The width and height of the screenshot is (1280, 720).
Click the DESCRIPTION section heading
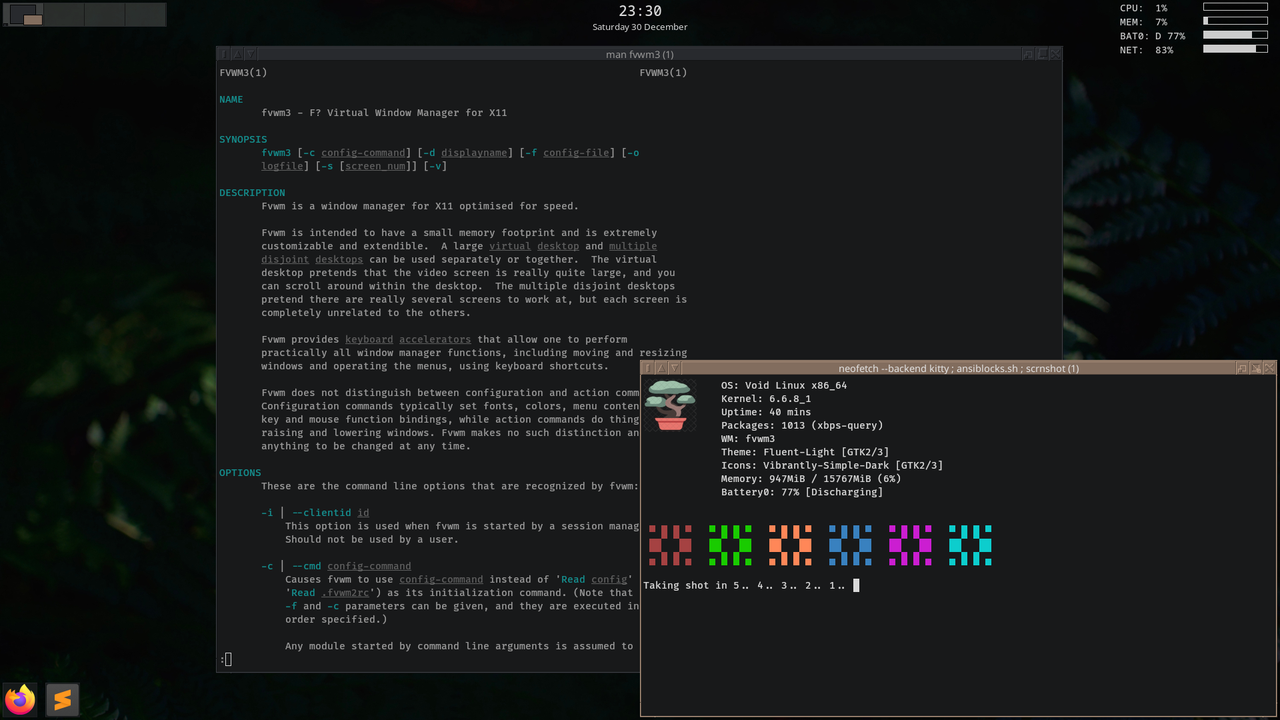[x=252, y=192]
